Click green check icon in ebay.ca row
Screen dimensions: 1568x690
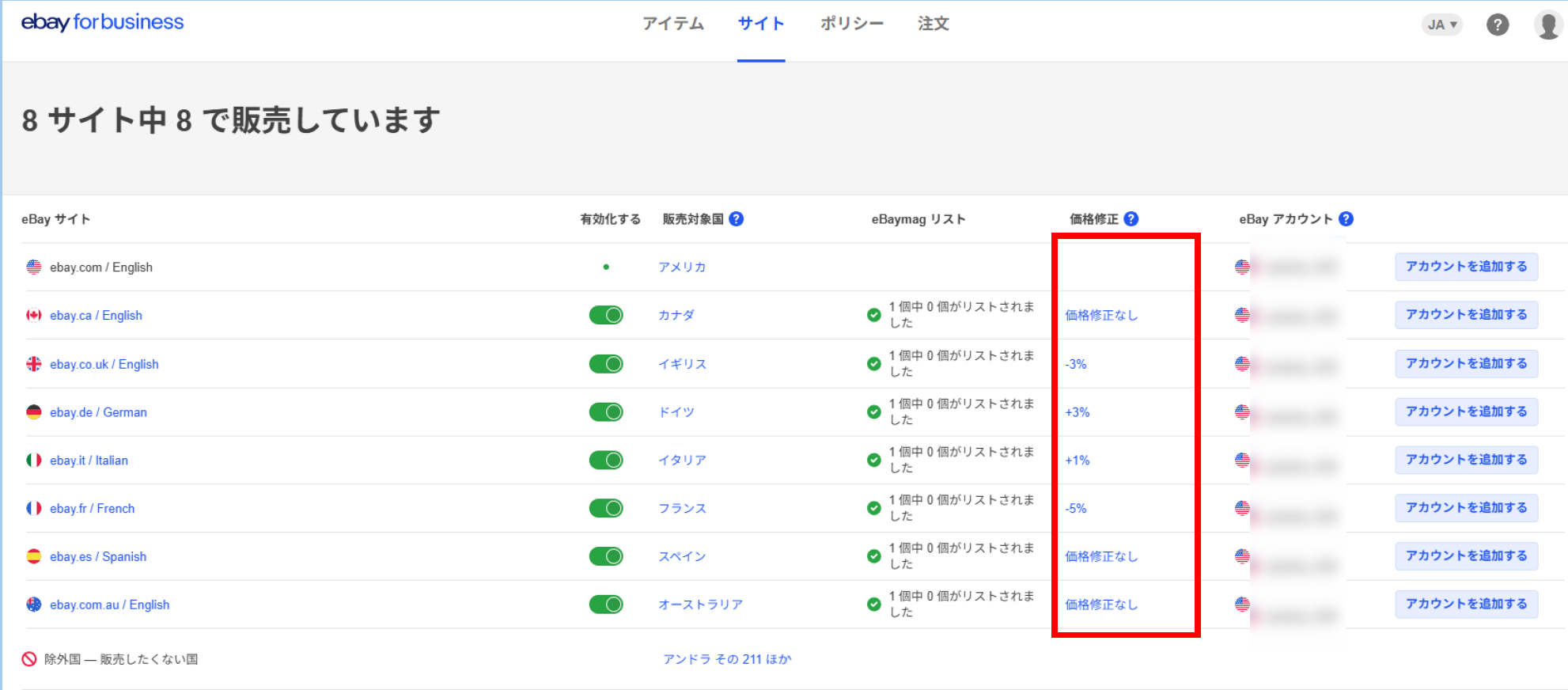873,315
